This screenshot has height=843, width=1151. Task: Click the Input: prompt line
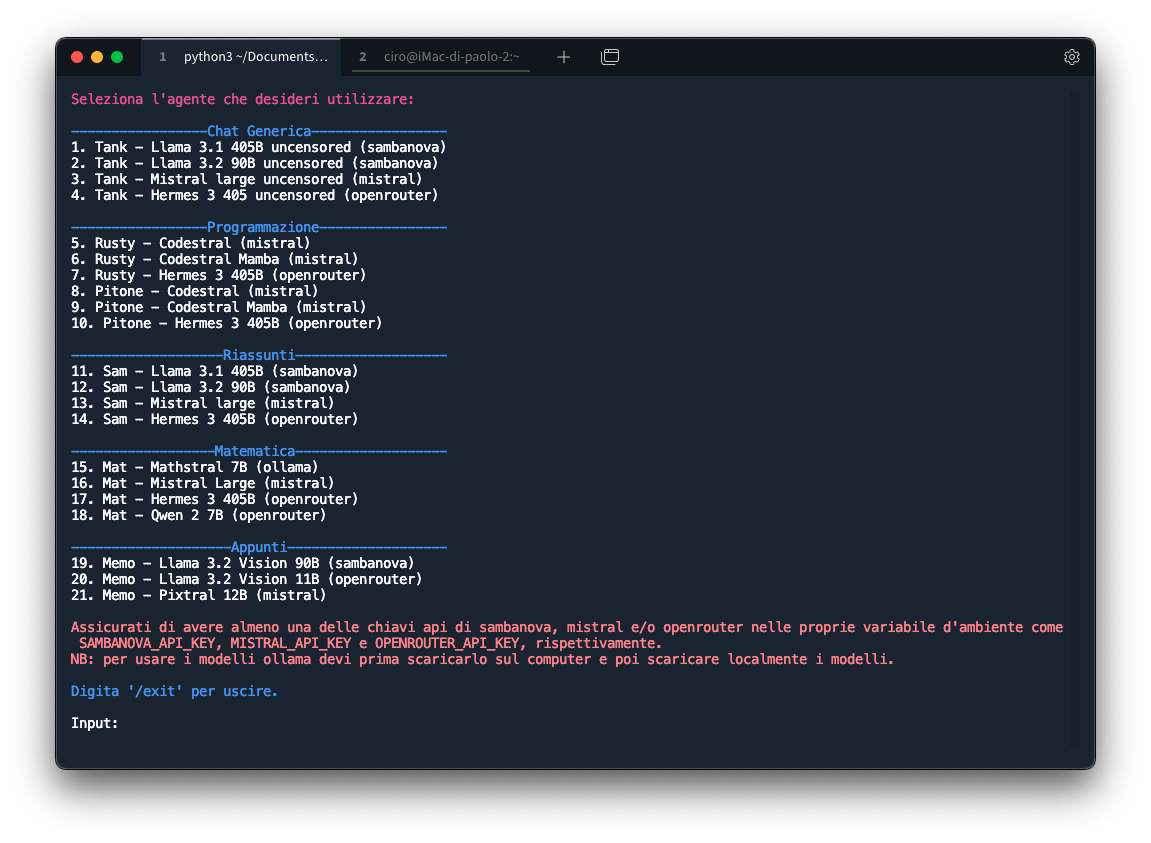coord(95,723)
